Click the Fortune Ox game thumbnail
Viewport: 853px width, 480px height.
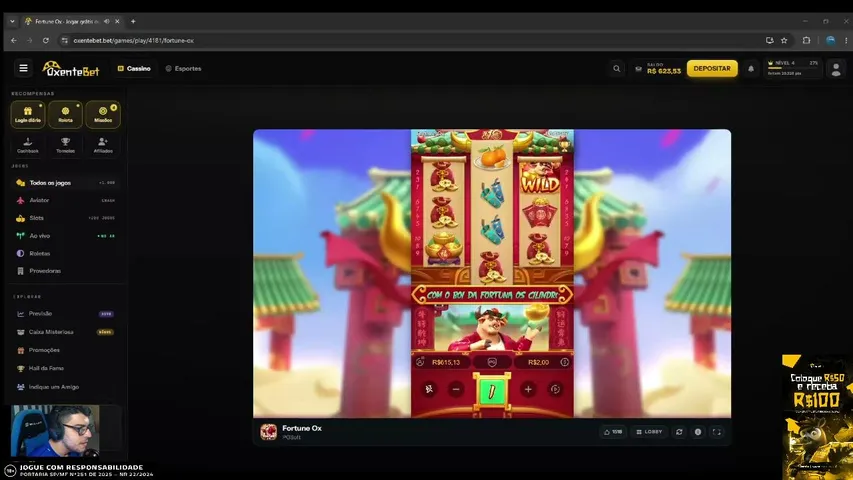(x=268, y=432)
